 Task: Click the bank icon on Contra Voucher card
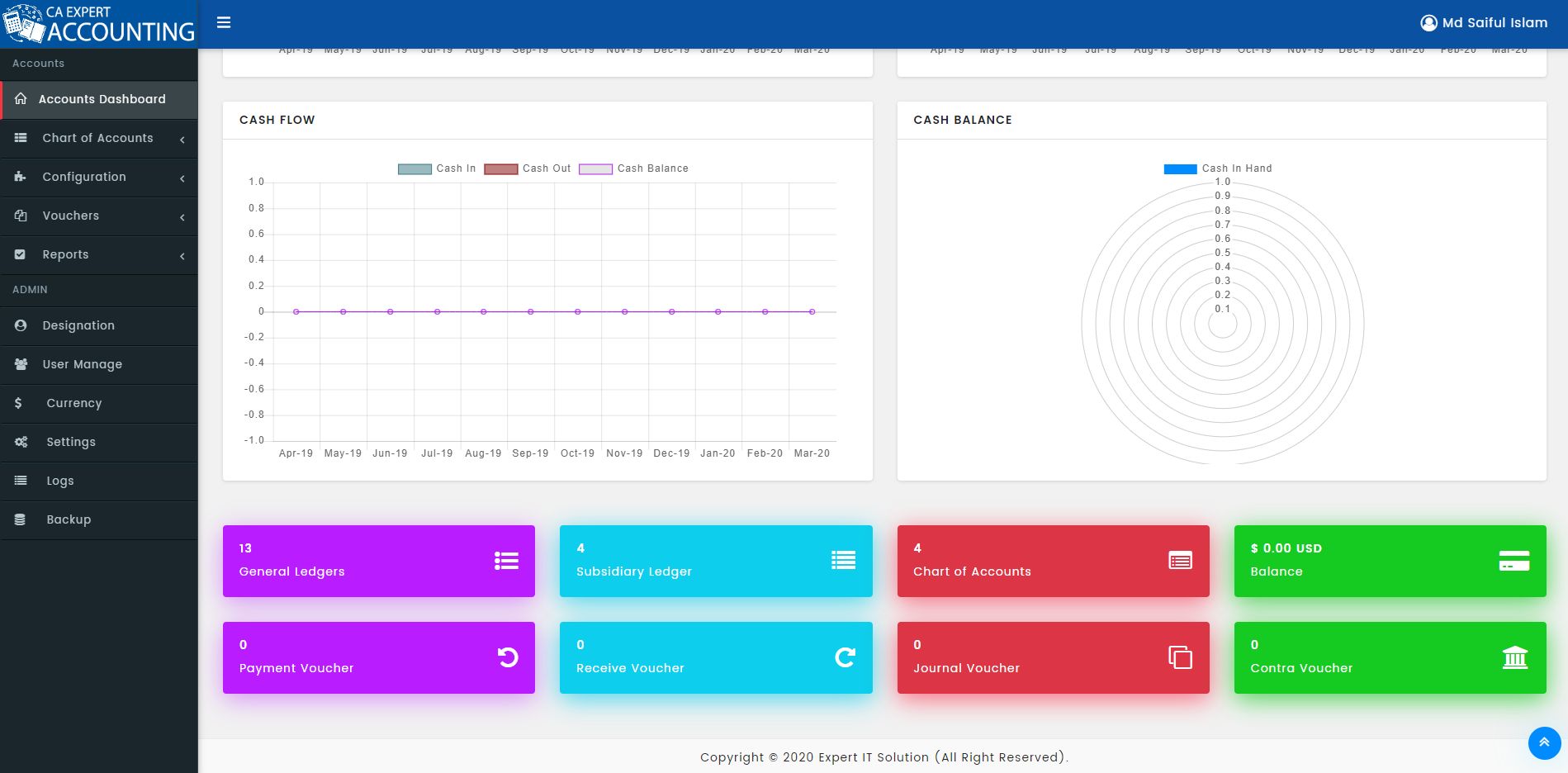1514,657
